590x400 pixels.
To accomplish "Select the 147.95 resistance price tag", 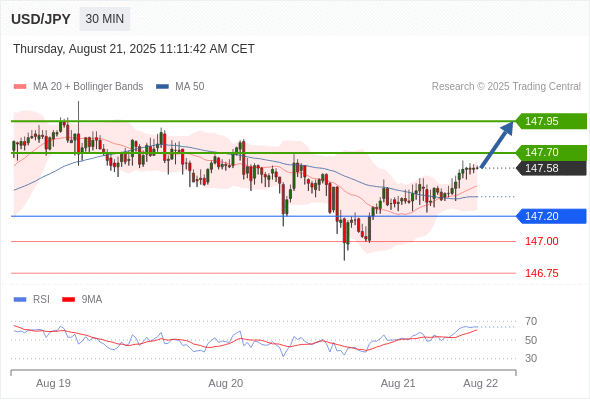I will [x=551, y=121].
